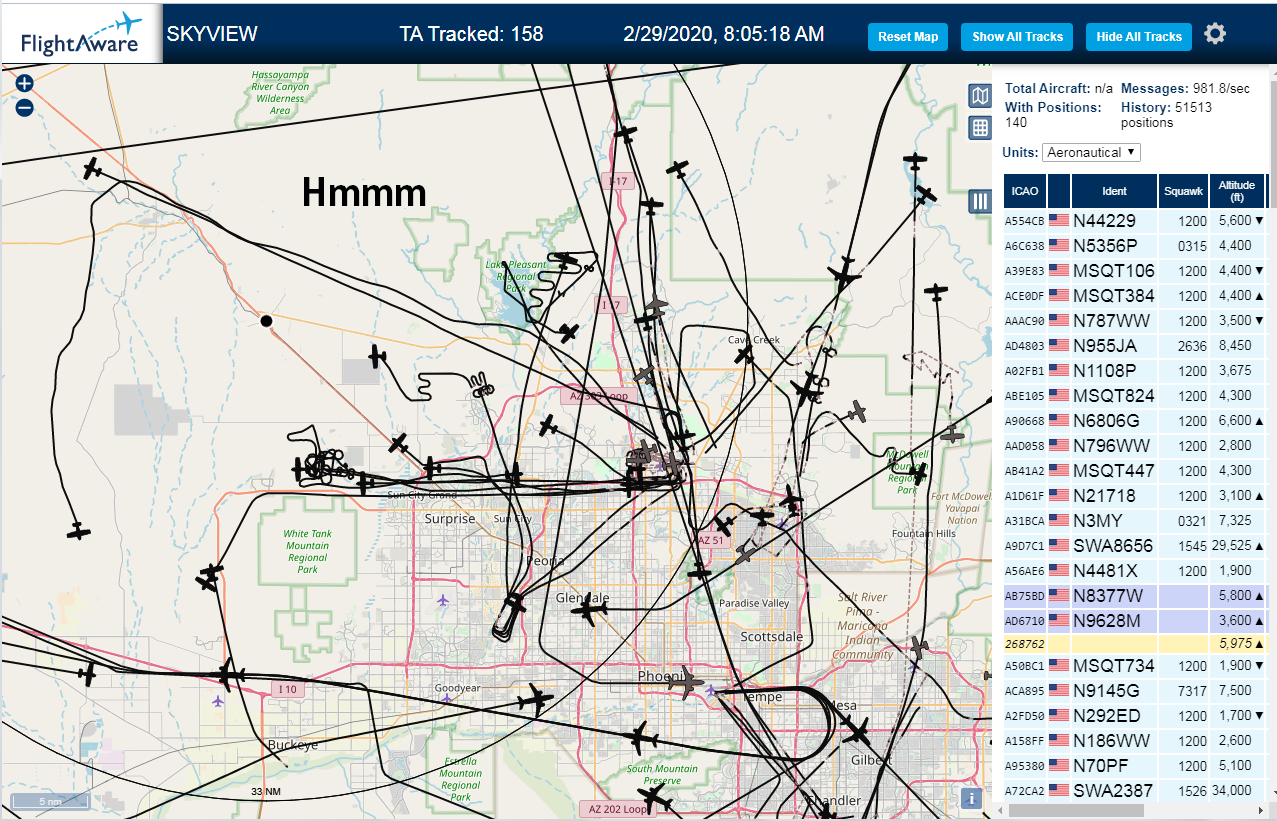The height and width of the screenshot is (821, 1277).
Task: Select aircraft N70PF in the list
Action: (1135, 766)
